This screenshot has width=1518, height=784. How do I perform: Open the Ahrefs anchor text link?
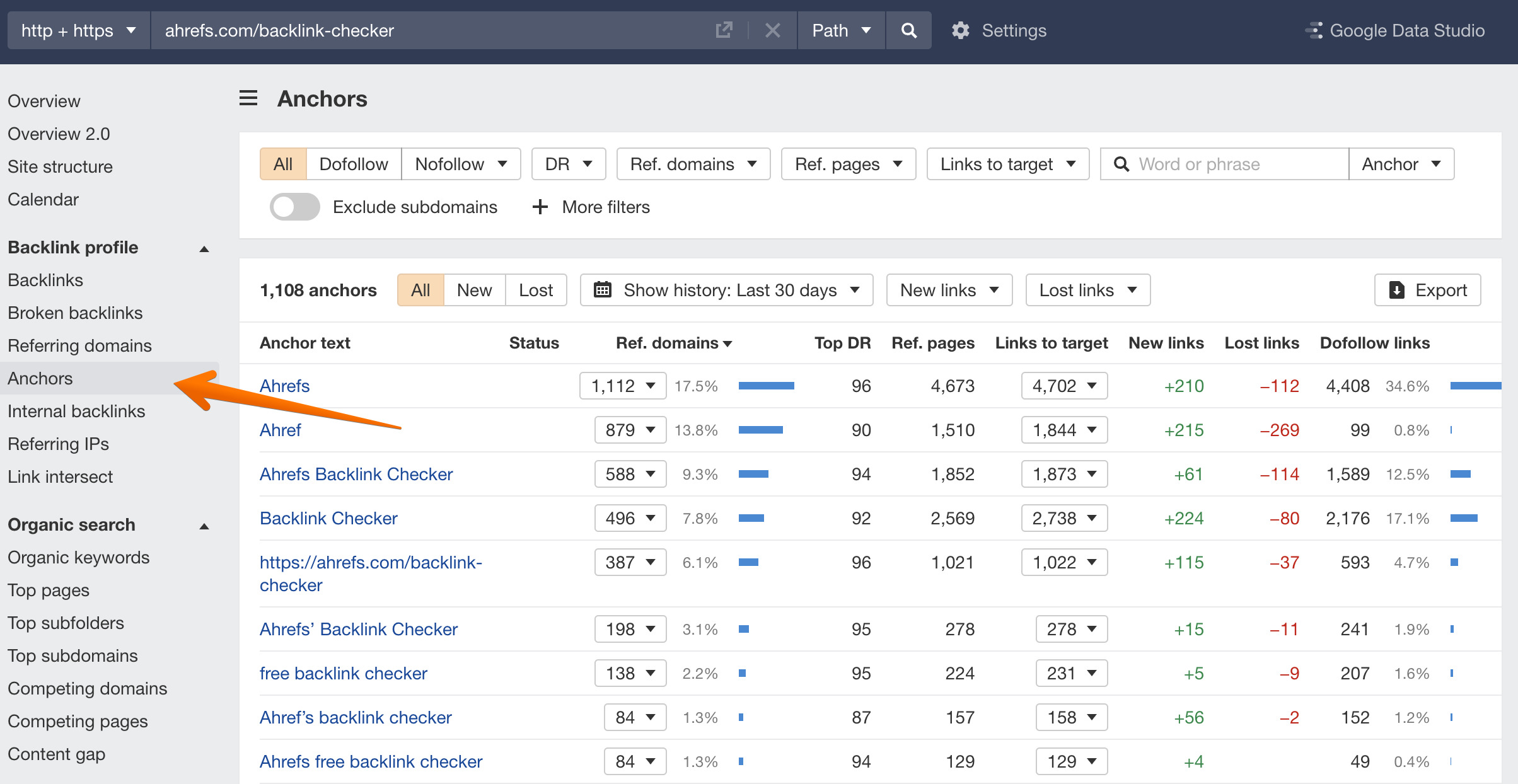point(284,385)
